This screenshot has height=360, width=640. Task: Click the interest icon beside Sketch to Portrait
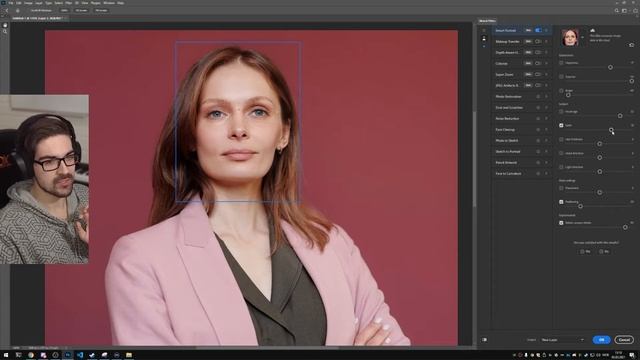pyautogui.click(x=538, y=151)
